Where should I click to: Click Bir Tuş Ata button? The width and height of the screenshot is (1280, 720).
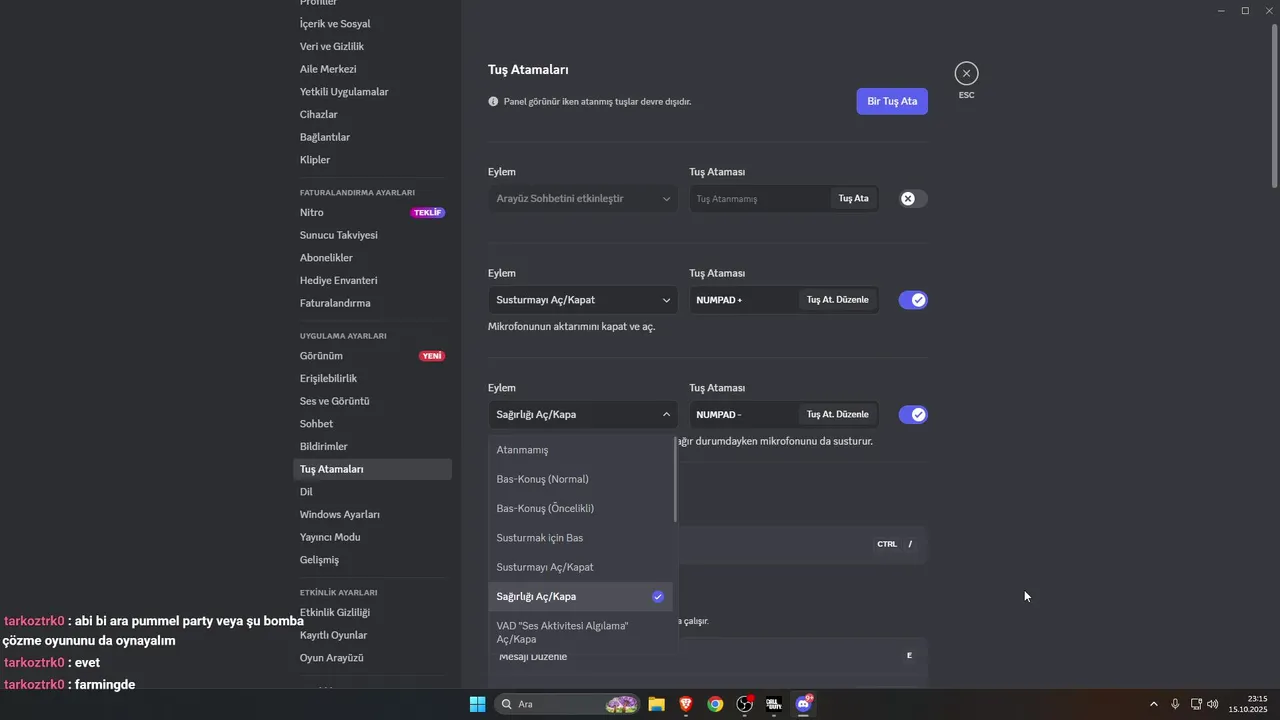[x=892, y=101]
